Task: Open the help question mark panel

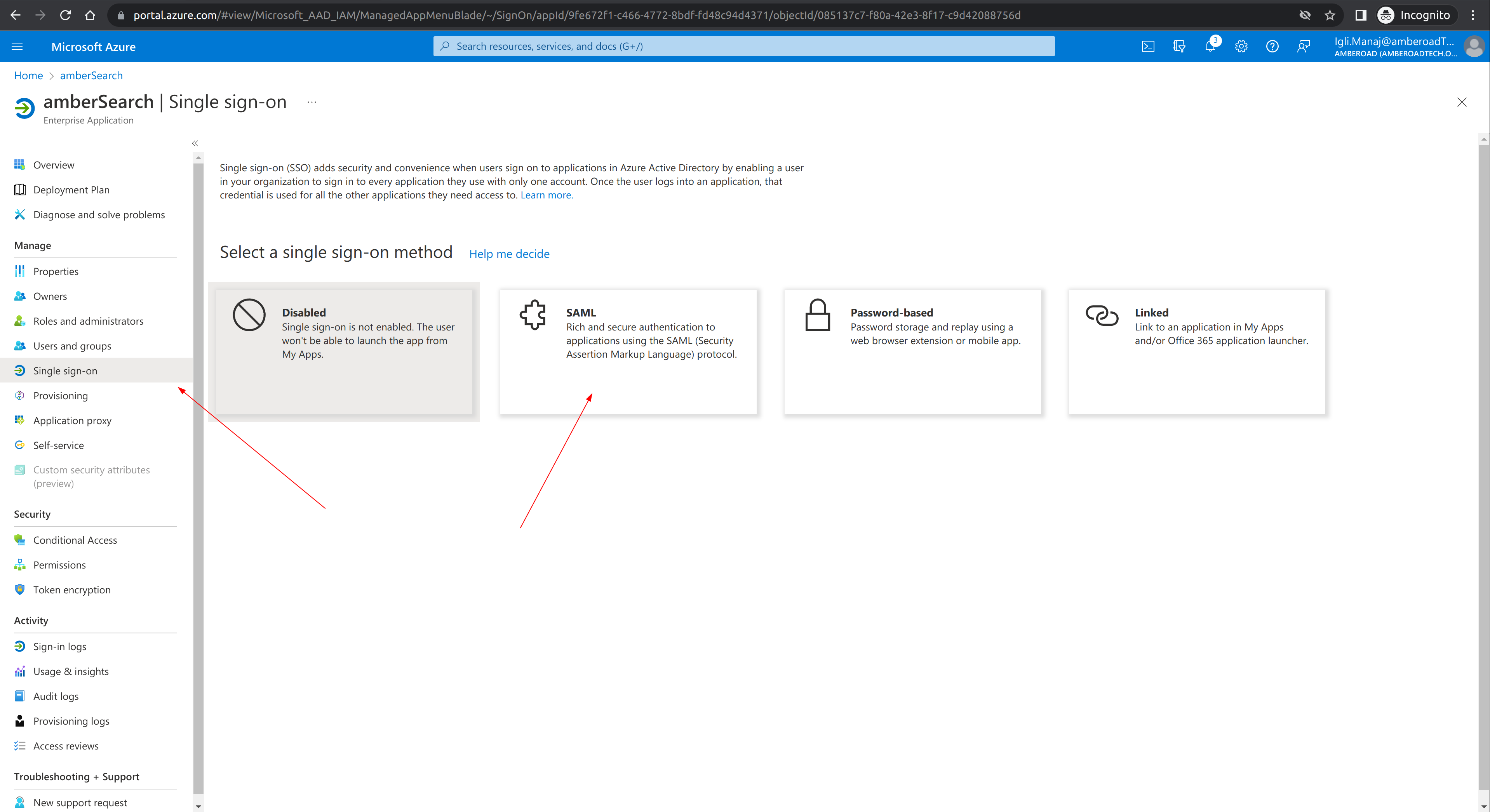Action: point(1272,46)
